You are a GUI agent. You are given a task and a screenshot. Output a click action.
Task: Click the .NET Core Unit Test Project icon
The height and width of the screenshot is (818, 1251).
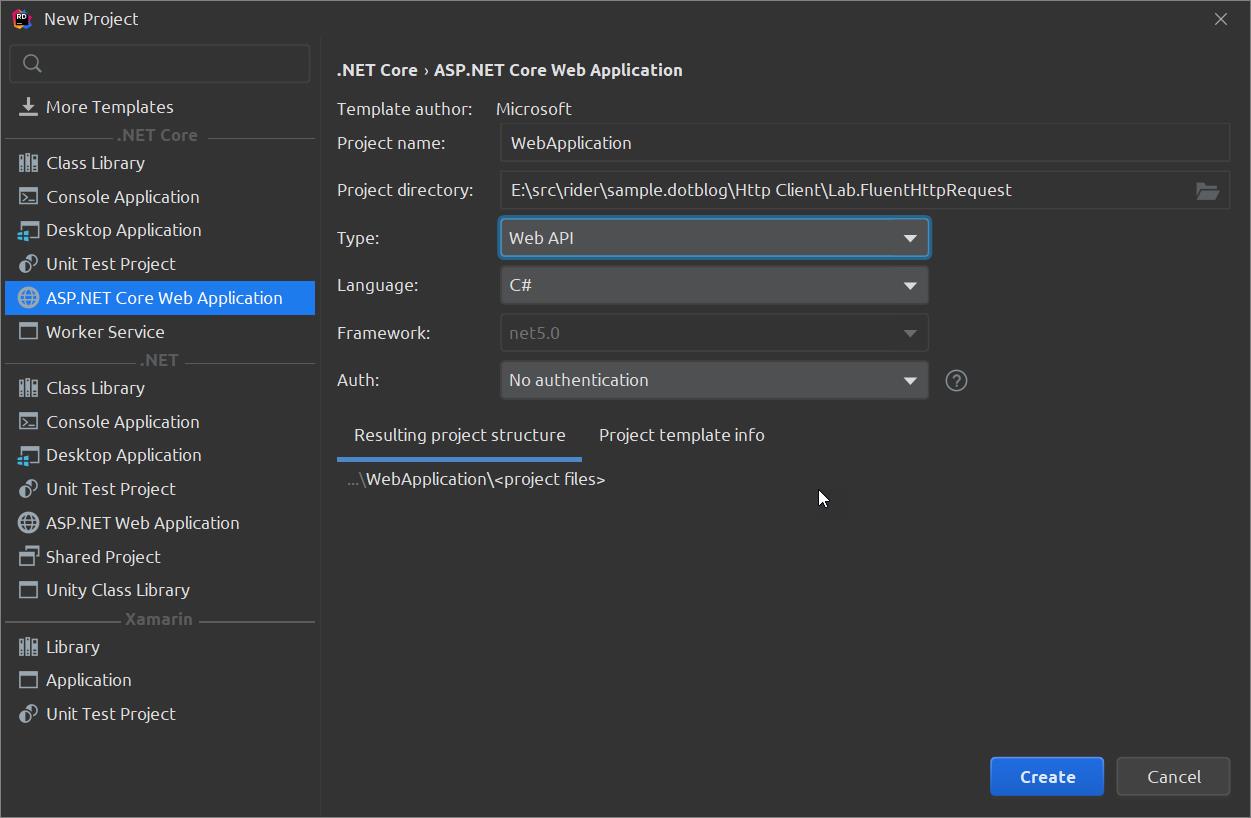click(28, 264)
